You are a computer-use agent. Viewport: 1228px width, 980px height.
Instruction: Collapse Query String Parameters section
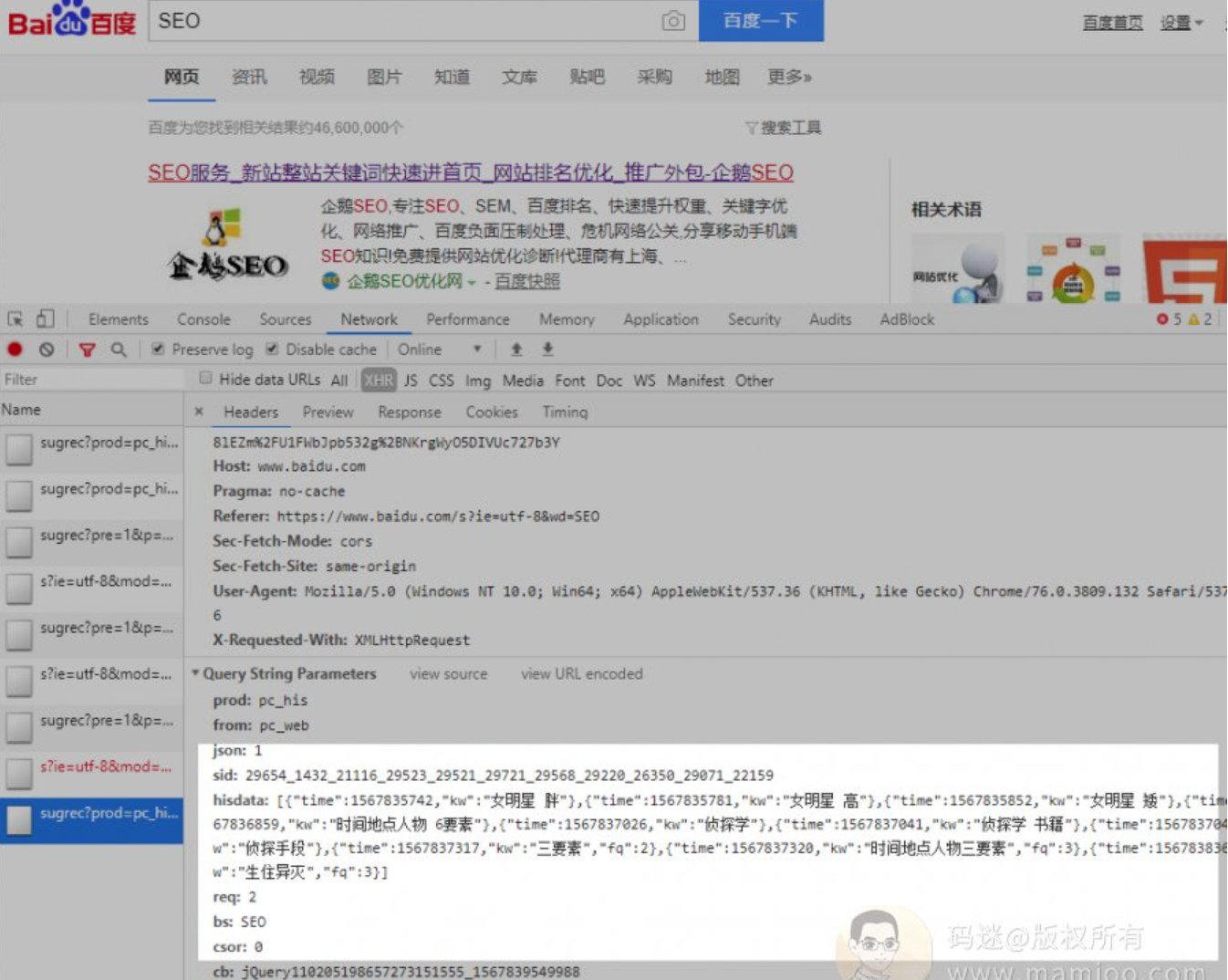[x=195, y=673]
